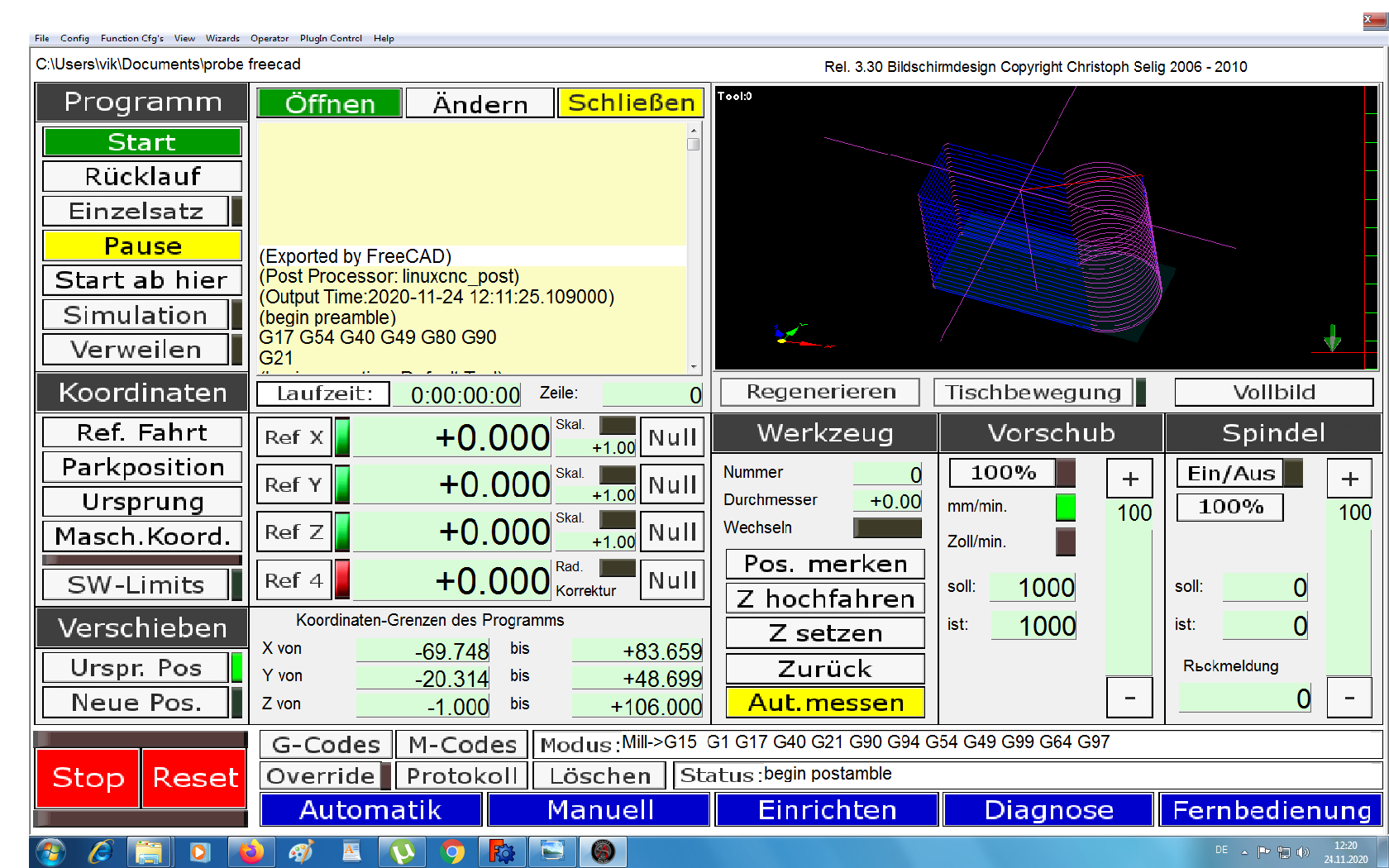This screenshot has width=1389, height=868.
Task: Open Google Chrome from the taskbar
Action: (x=452, y=851)
